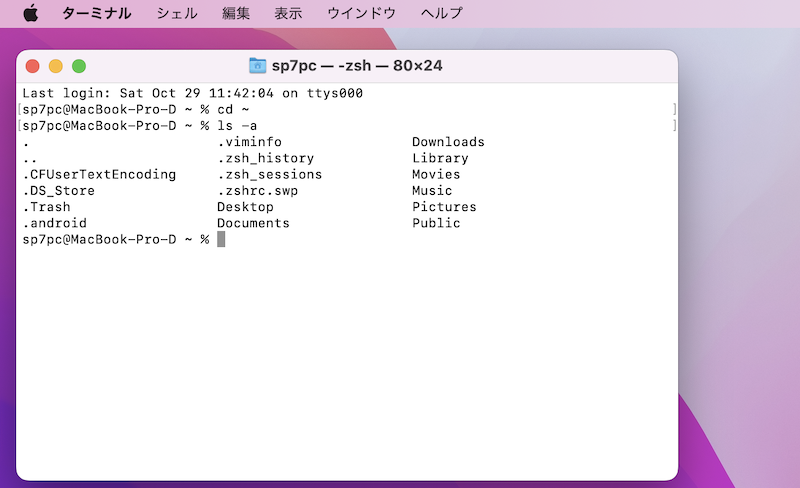Click the .zsh_history entry in the output
Screen dimensions: 800x488
[x=265, y=158]
